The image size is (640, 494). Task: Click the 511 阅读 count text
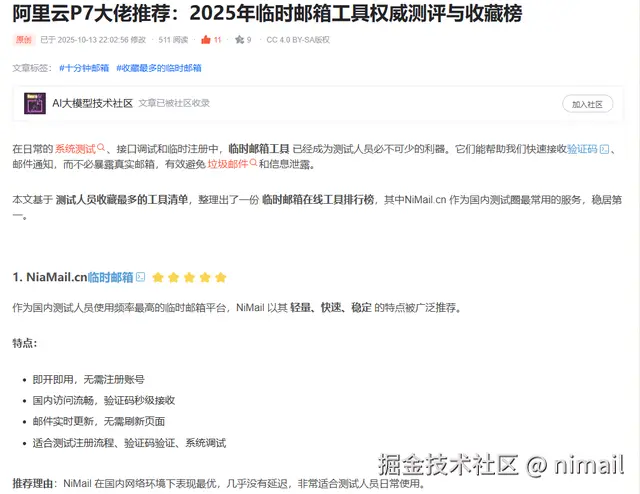173,40
